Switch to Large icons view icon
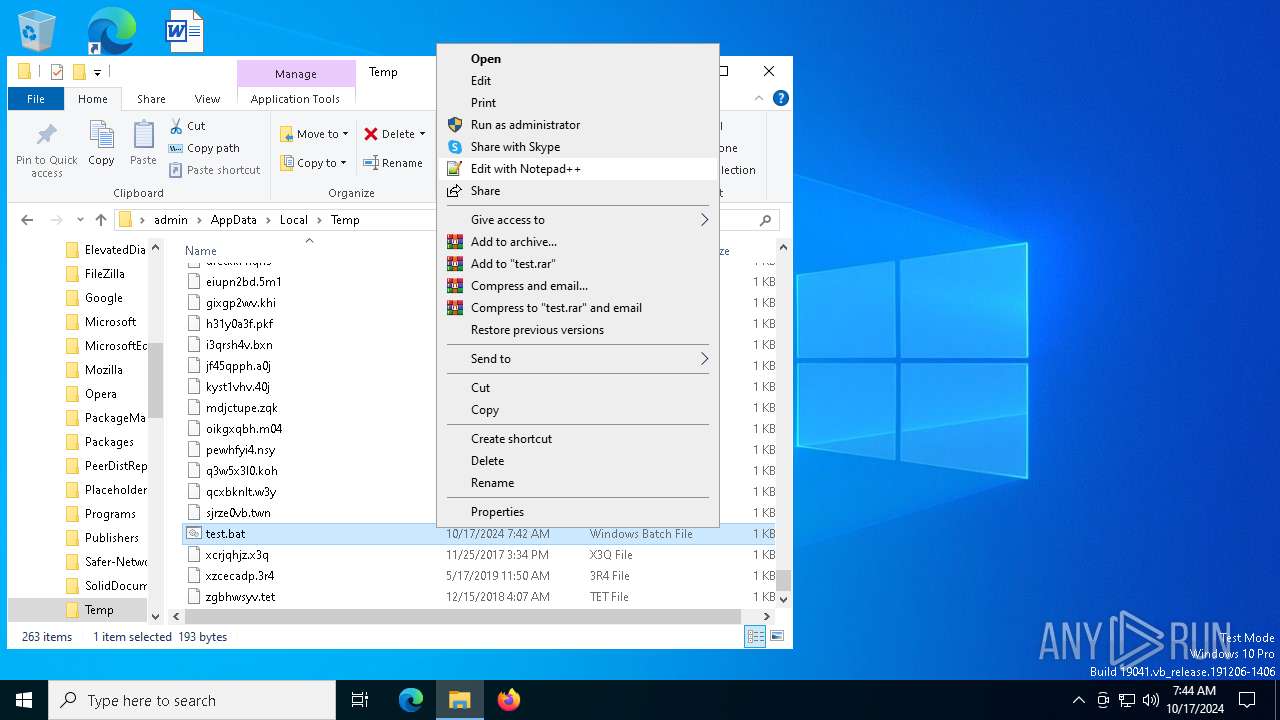 (777, 636)
